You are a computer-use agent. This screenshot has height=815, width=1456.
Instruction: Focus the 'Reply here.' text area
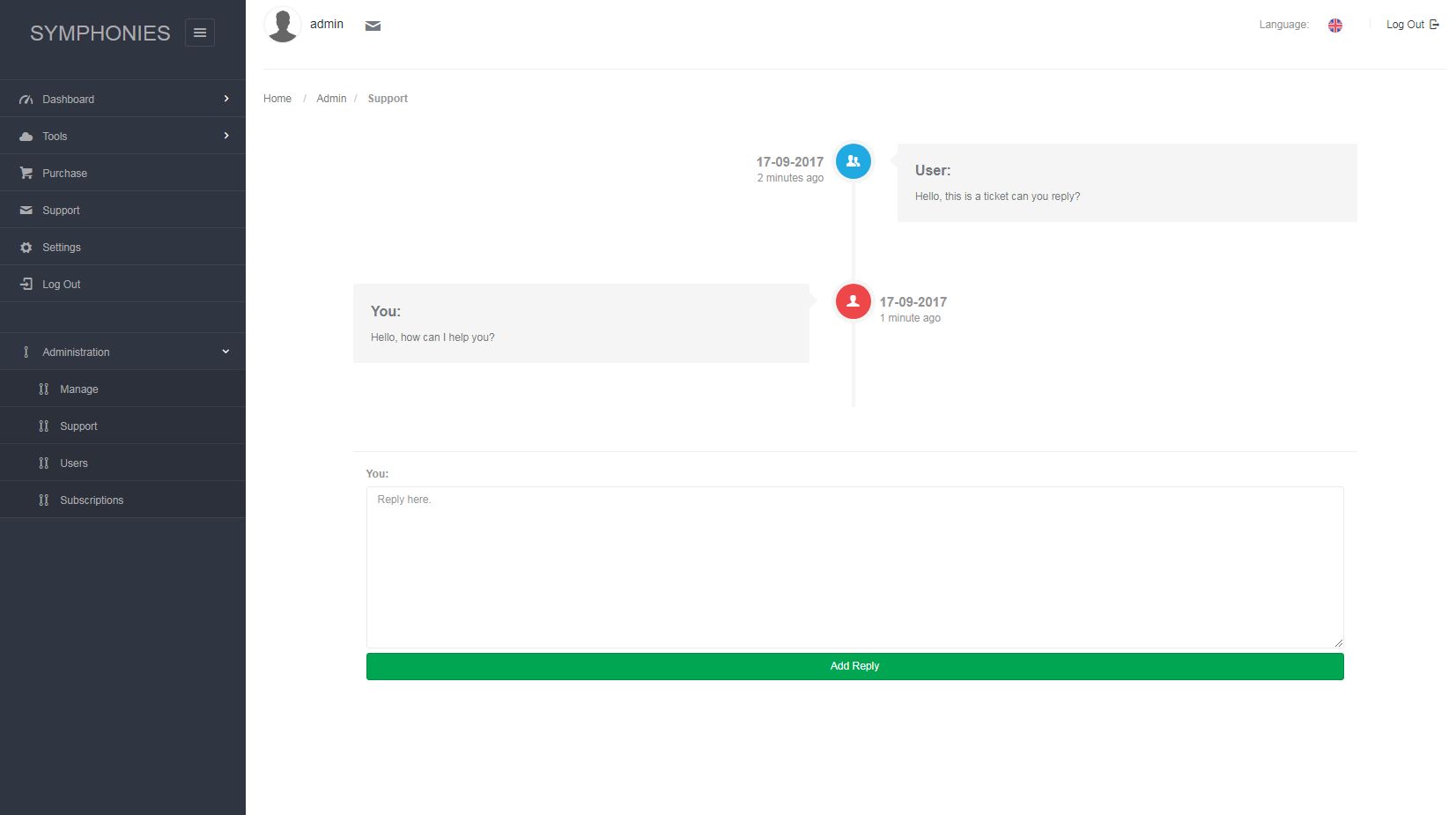tap(854, 567)
